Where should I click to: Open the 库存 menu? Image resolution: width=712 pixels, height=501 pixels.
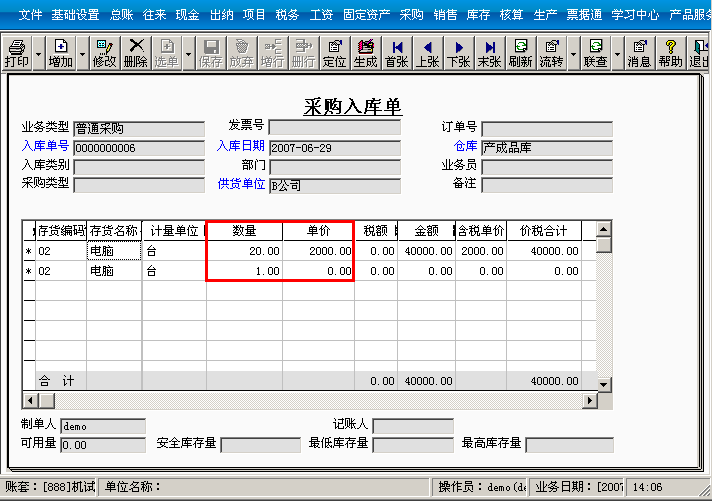pyautogui.click(x=479, y=15)
